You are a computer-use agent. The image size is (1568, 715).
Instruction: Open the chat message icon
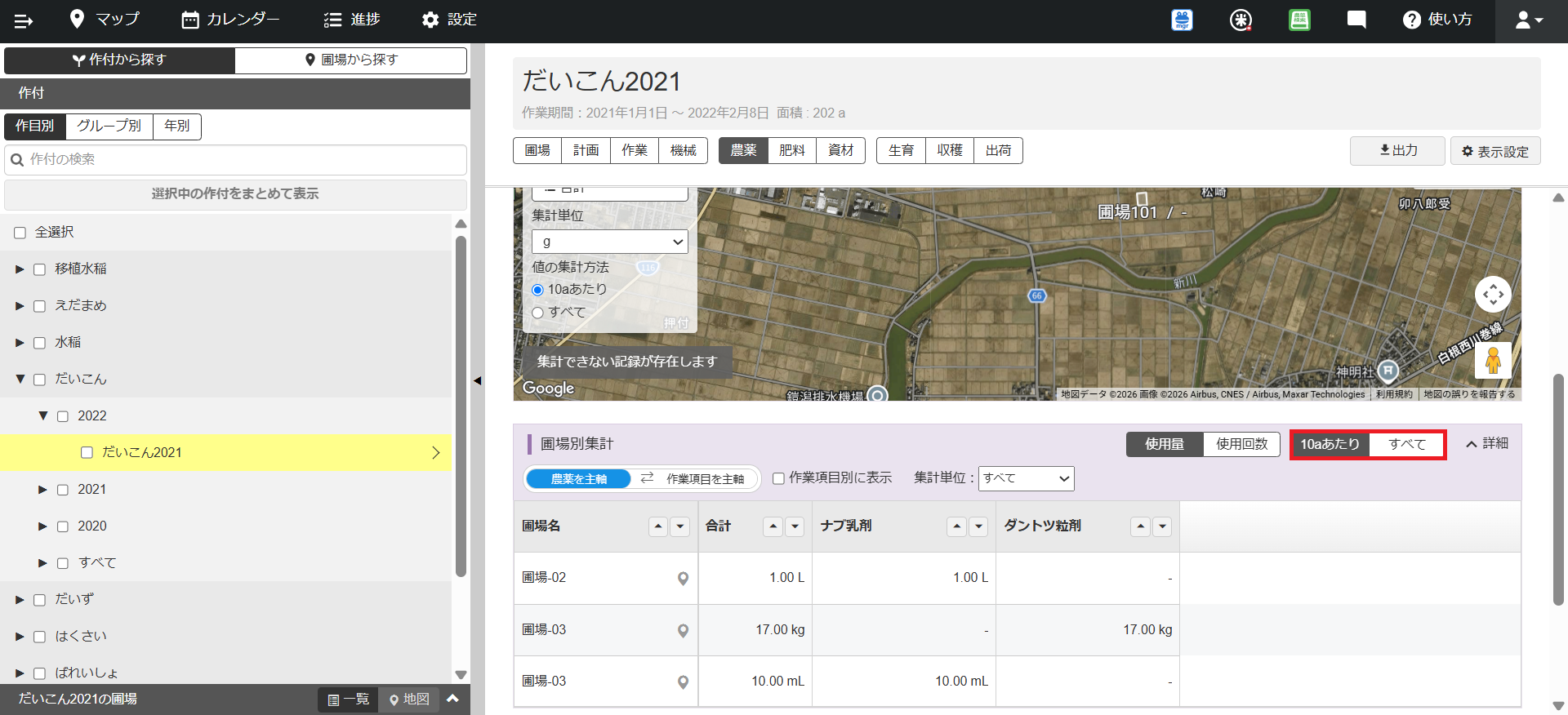point(1356,20)
